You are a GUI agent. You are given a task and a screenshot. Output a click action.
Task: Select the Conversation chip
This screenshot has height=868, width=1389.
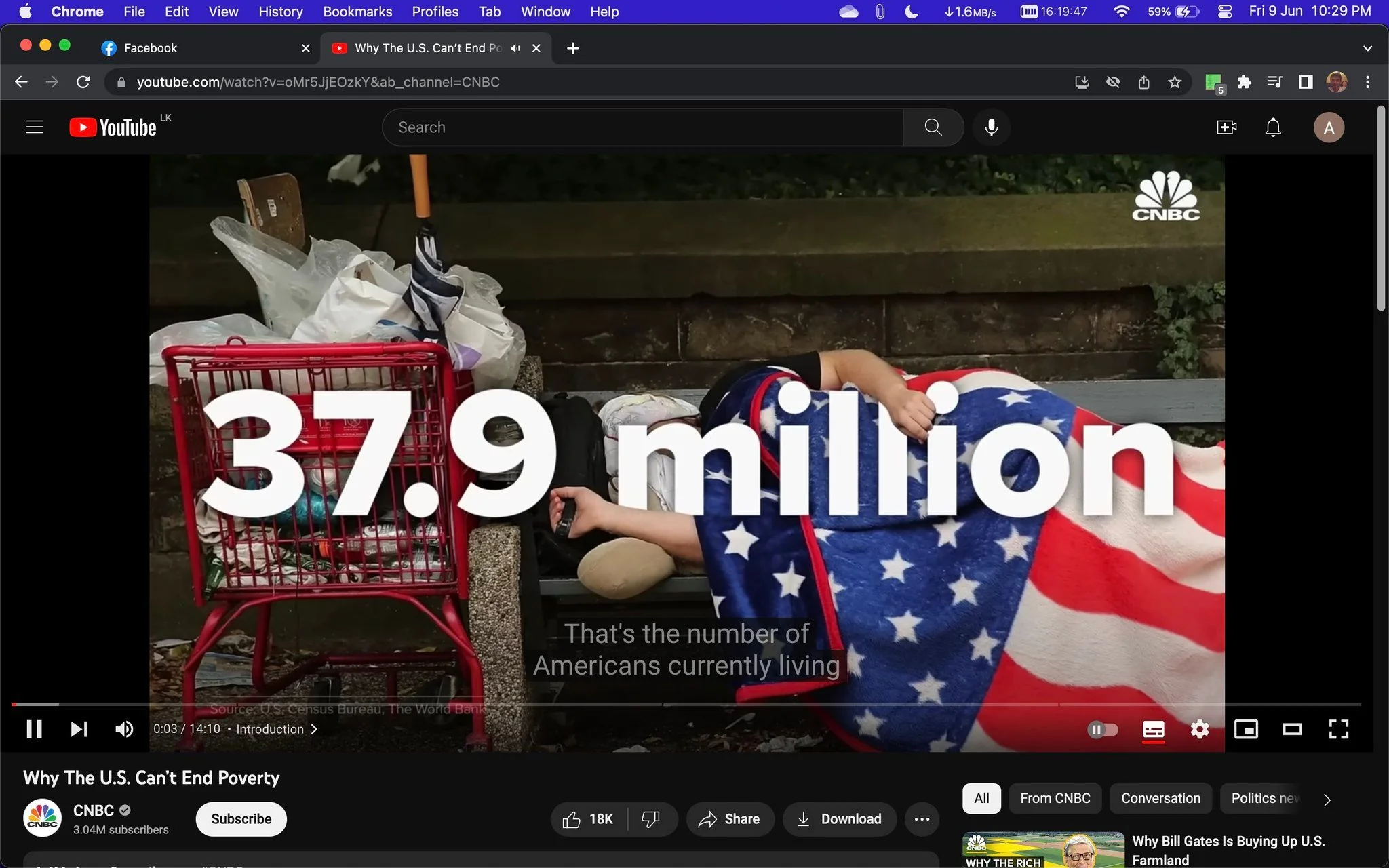[x=1160, y=798]
